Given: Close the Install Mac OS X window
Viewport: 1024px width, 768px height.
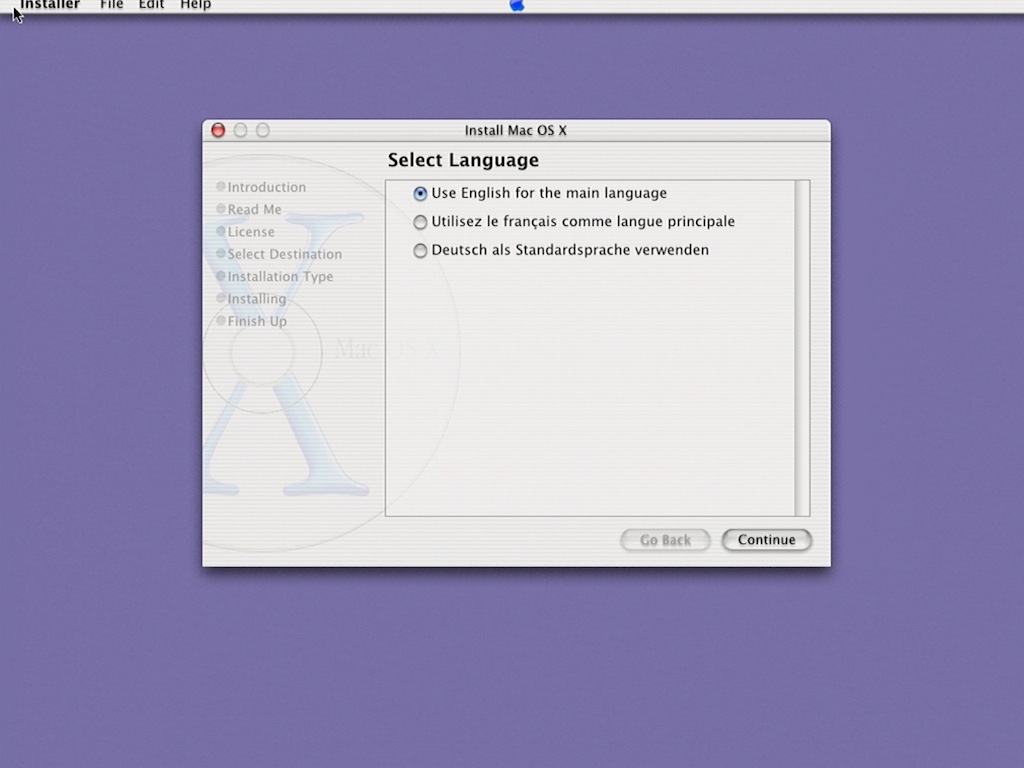Looking at the screenshot, I should 218,130.
